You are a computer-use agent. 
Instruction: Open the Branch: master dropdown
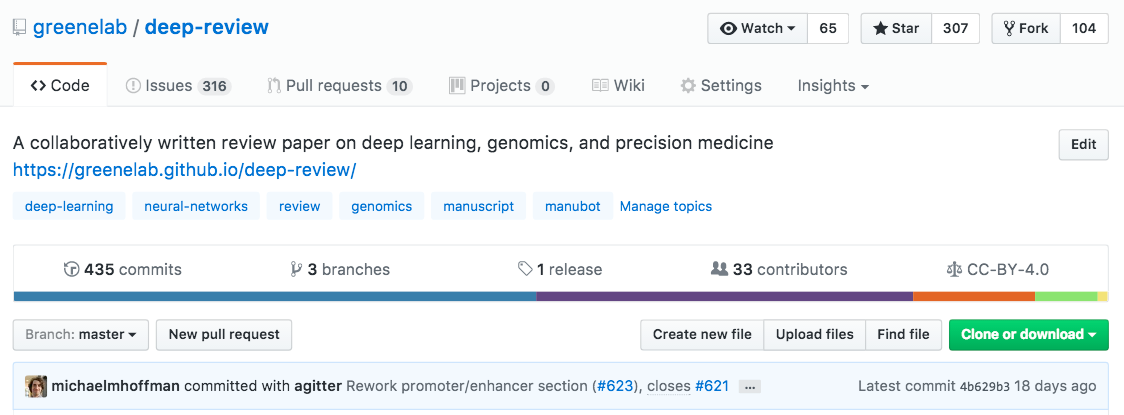coord(81,334)
